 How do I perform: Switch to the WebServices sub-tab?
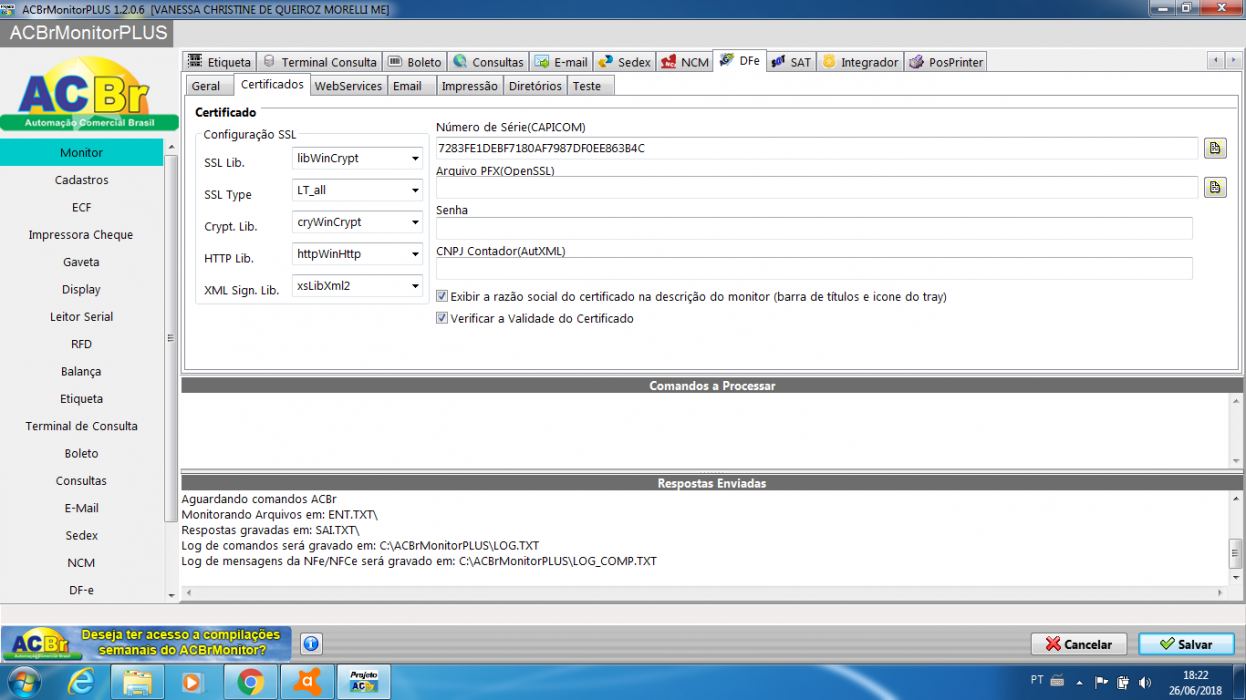pyautogui.click(x=348, y=86)
